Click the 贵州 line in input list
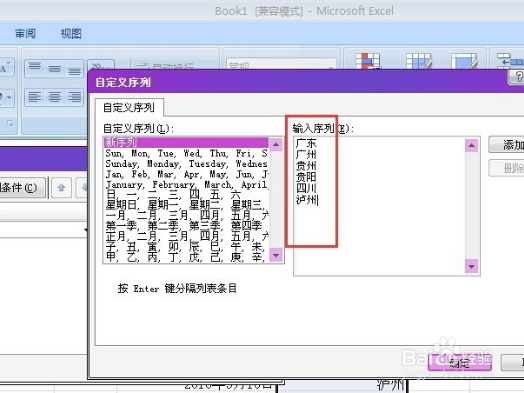Viewport: 524px width, 393px height. (x=306, y=165)
